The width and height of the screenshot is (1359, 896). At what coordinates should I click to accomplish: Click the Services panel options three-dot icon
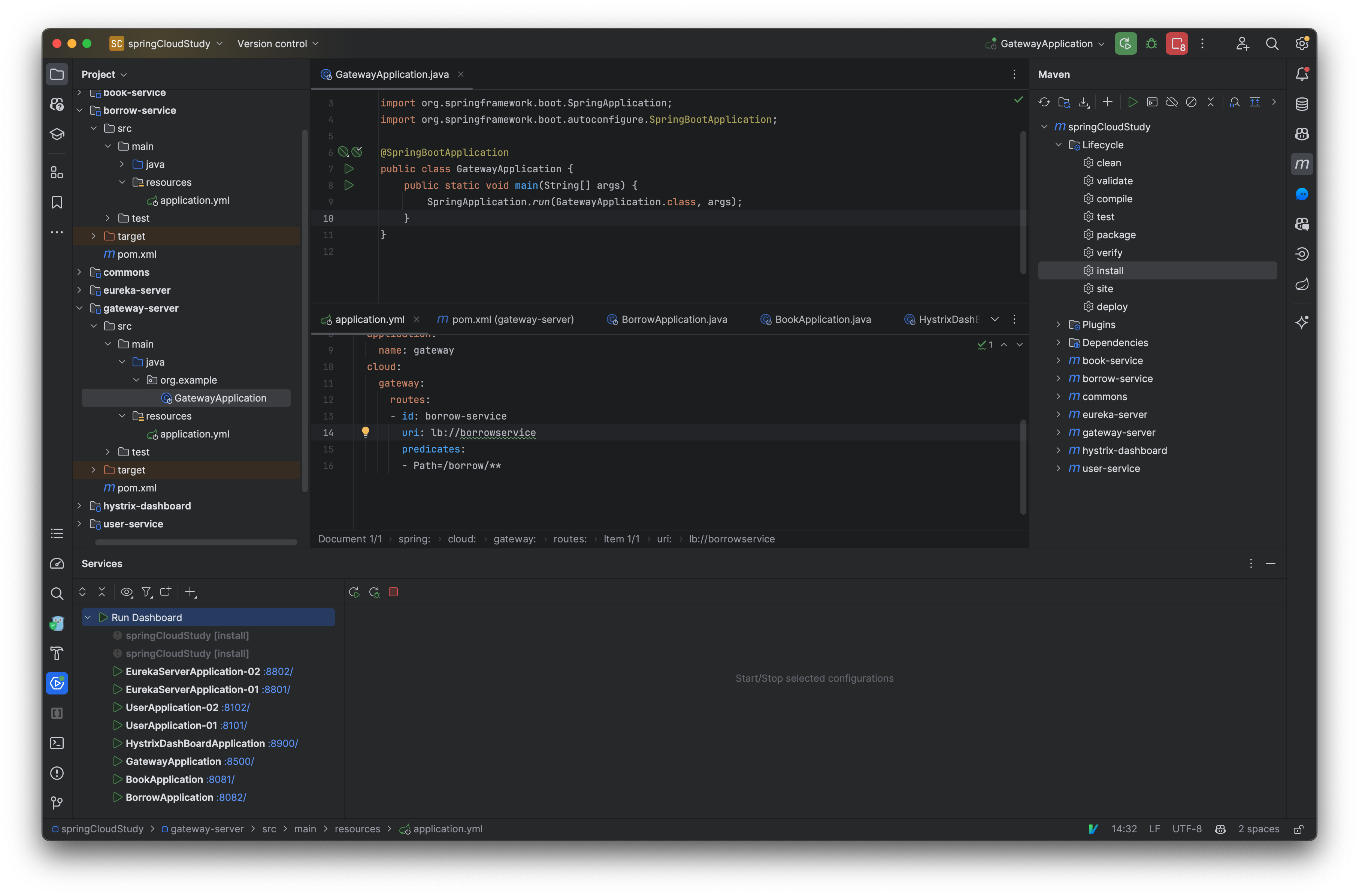pyautogui.click(x=1250, y=563)
